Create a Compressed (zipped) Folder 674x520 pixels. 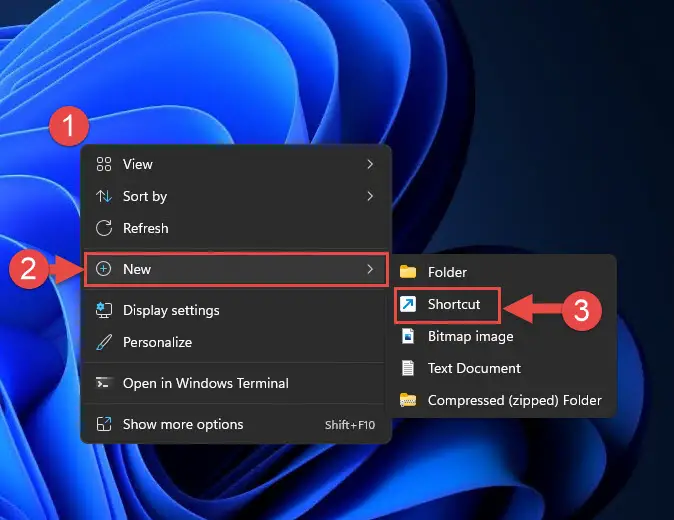pos(501,400)
